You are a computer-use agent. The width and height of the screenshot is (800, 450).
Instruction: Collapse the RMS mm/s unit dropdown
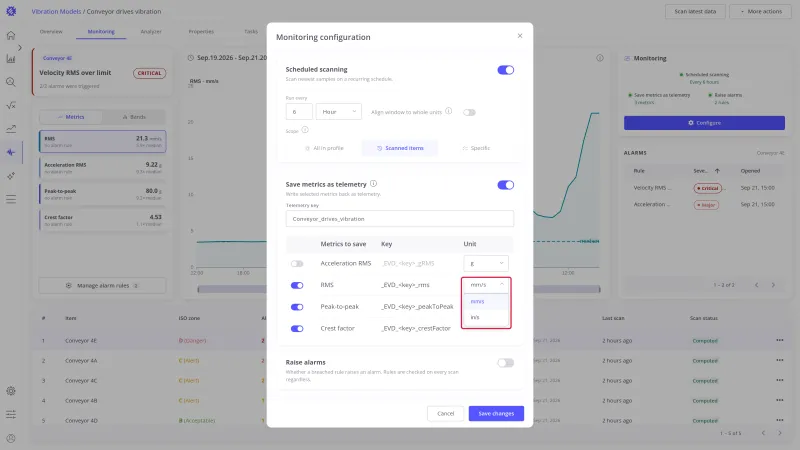click(x=486, y=285)
